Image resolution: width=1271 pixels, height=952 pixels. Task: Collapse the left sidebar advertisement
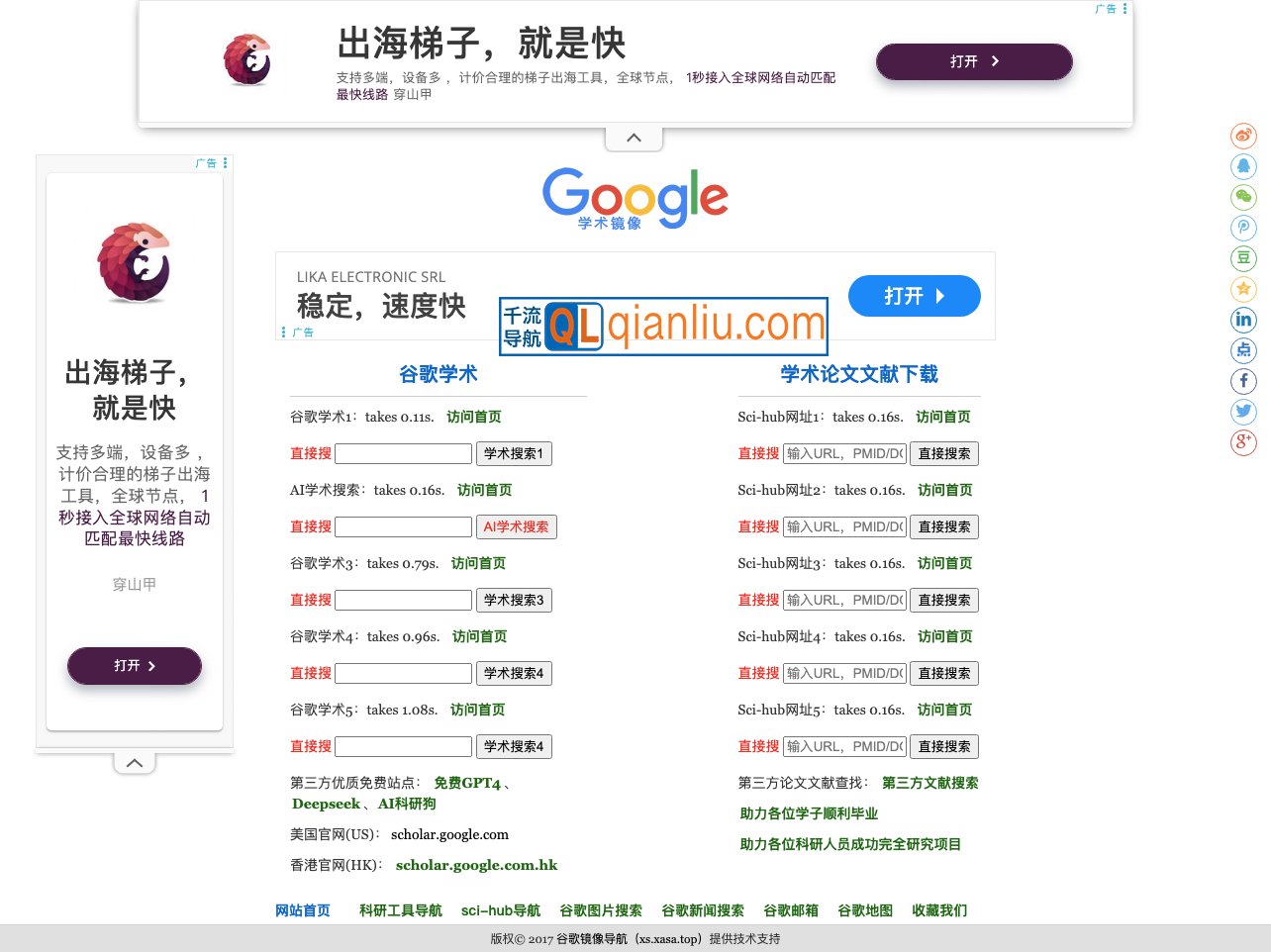click(x=134, y=761)
